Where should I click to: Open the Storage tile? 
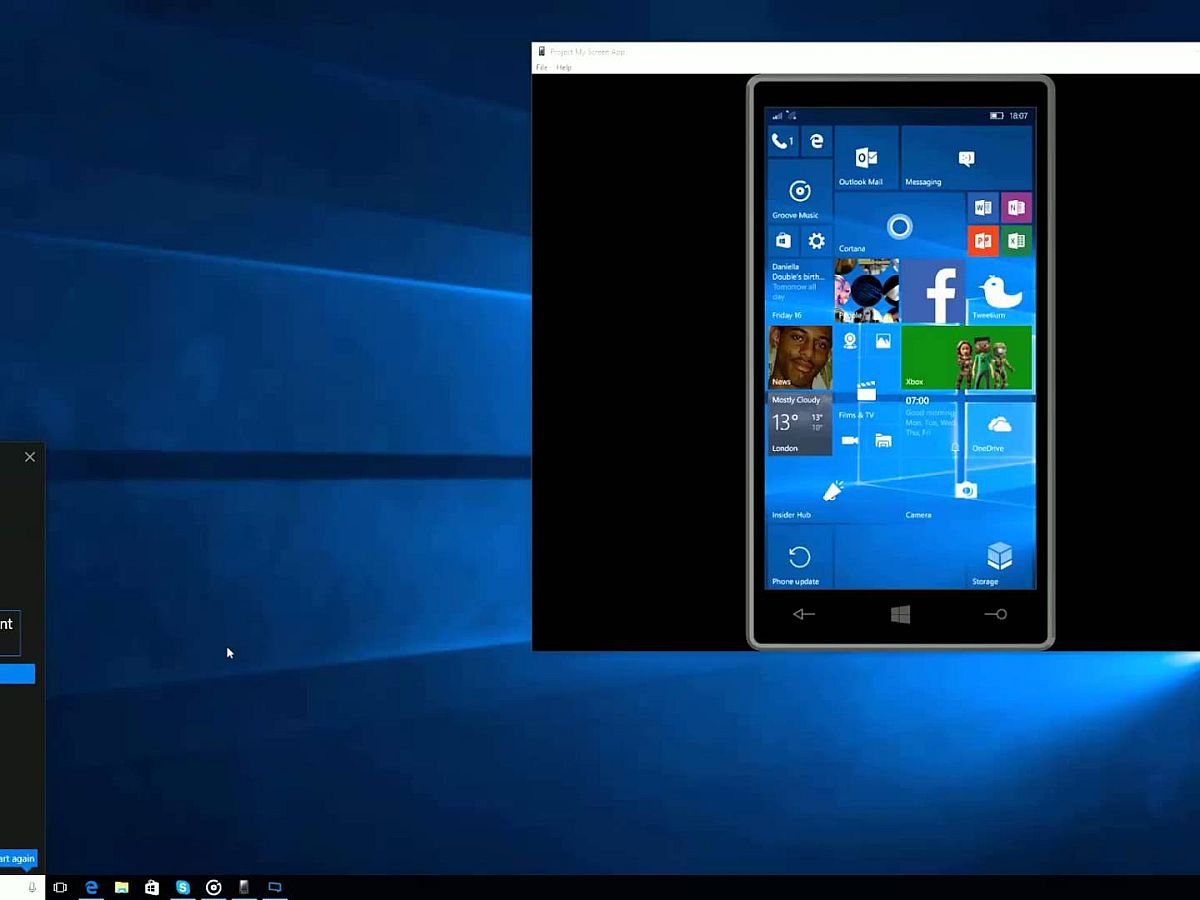999,558
